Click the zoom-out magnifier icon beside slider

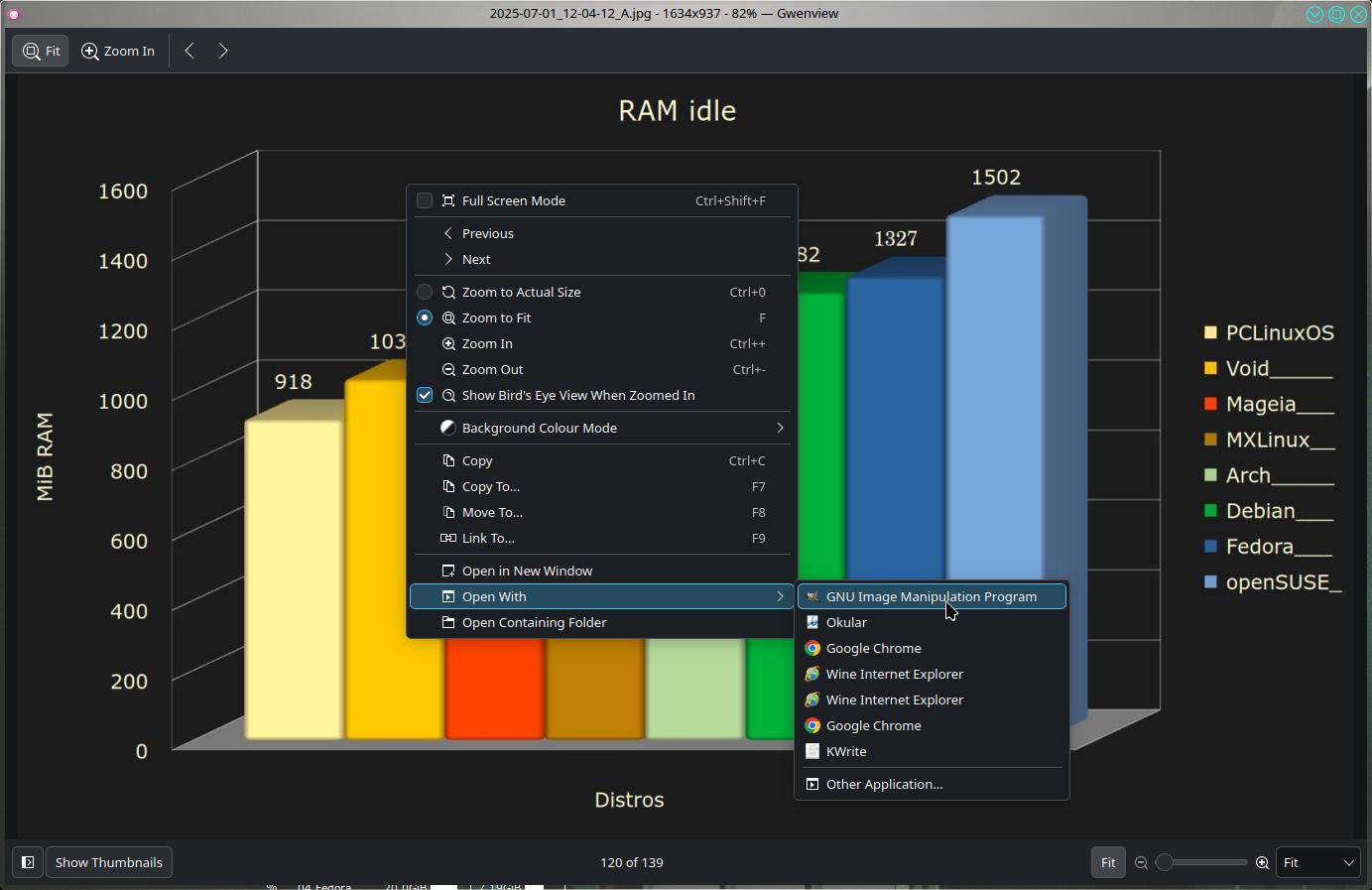(1141, 863)
